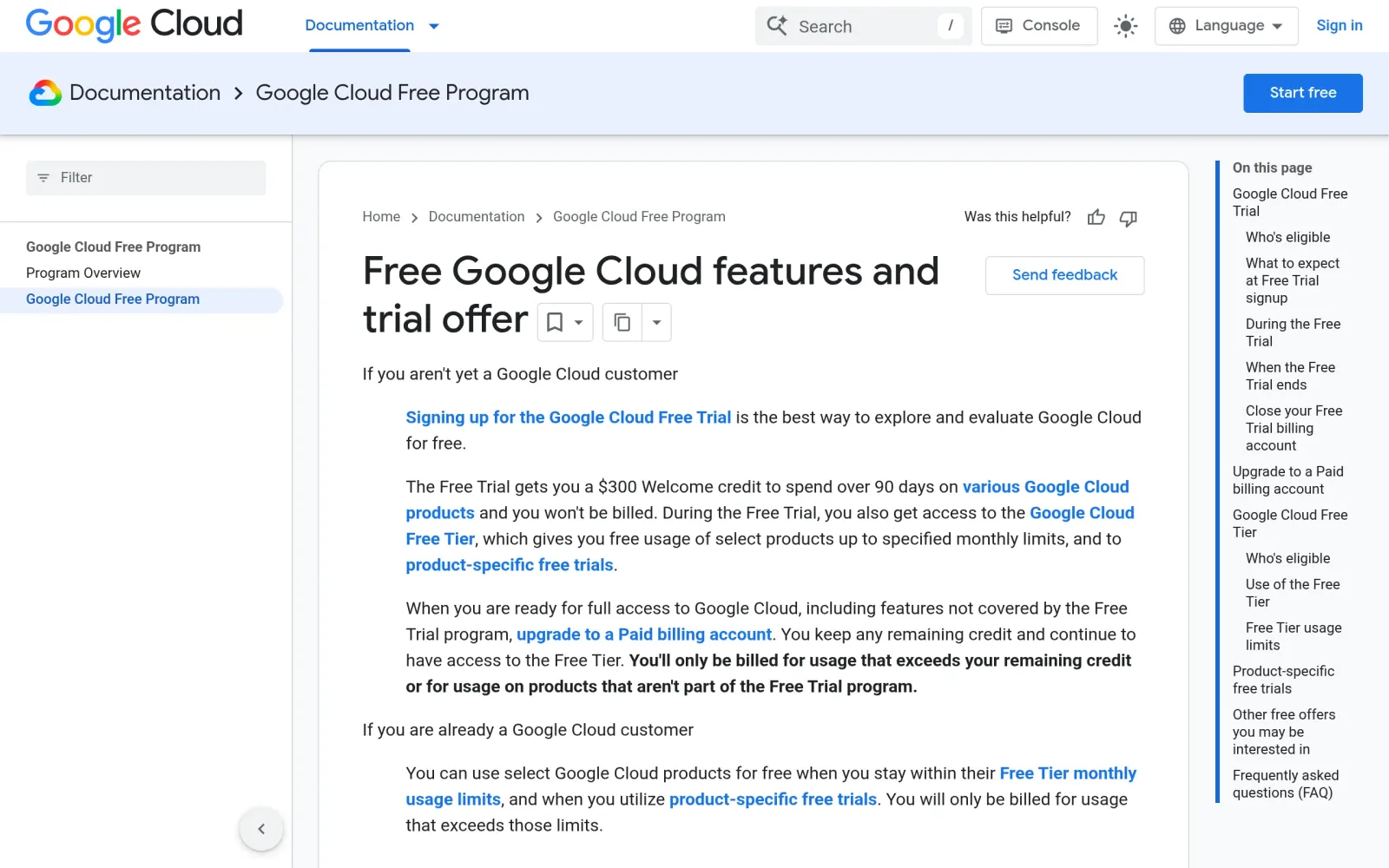Click the copy page icon
The image size is (1389, 868).
pos(622,322)
